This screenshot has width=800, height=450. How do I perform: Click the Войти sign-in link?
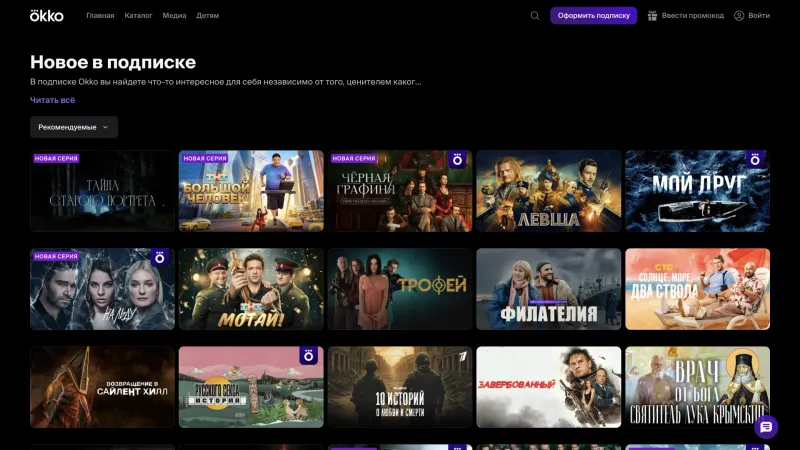point(759,16)
